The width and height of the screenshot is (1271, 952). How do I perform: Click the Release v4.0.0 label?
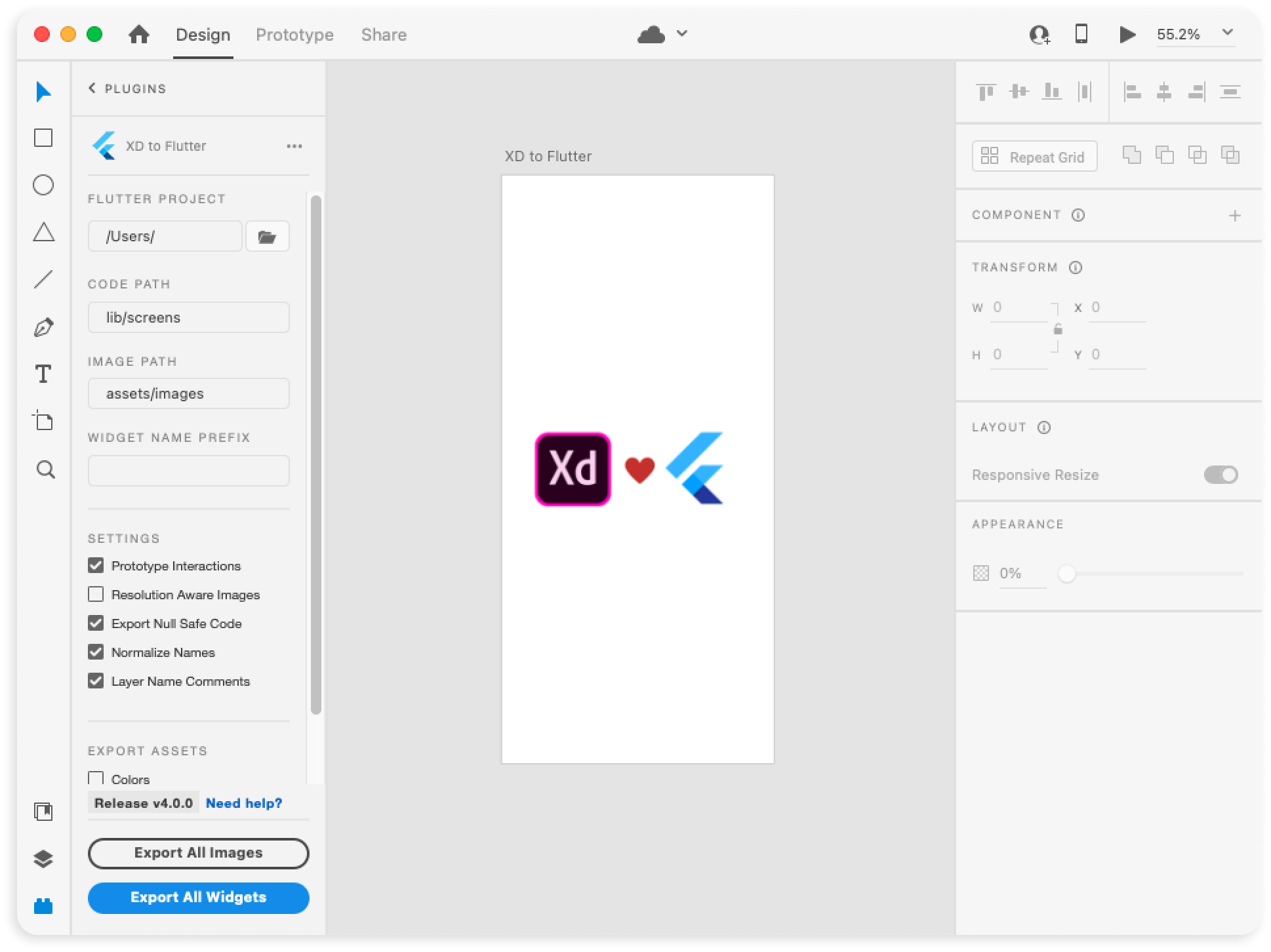click(x=144, y=803)
